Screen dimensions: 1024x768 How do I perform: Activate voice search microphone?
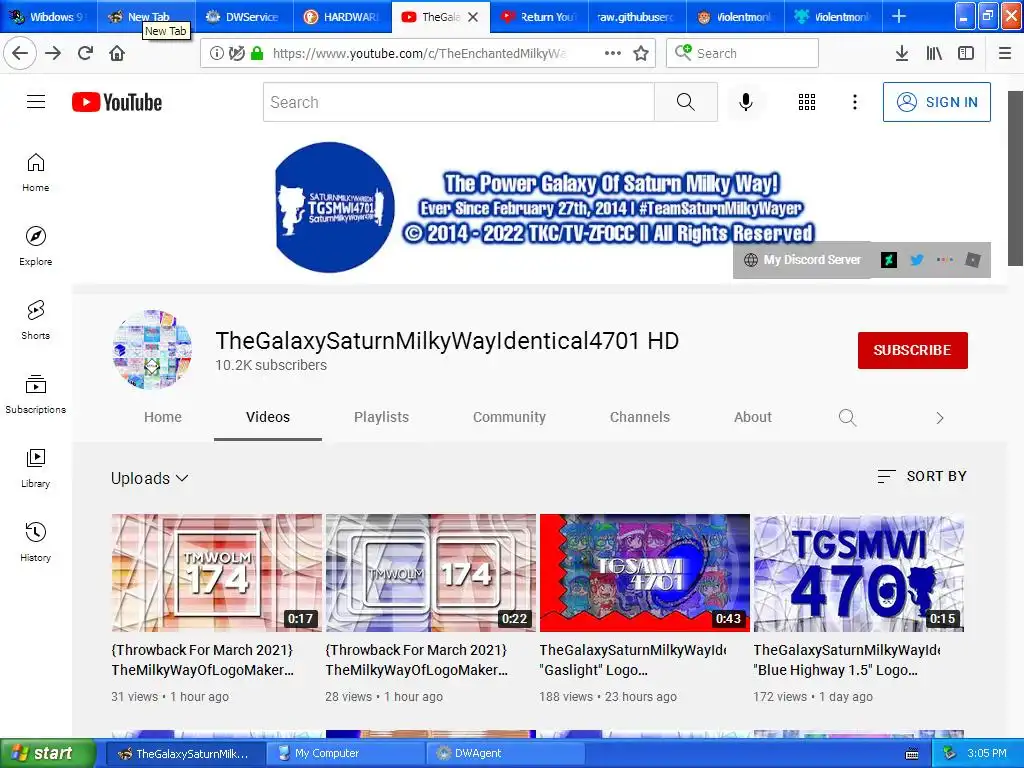(746, 102)
